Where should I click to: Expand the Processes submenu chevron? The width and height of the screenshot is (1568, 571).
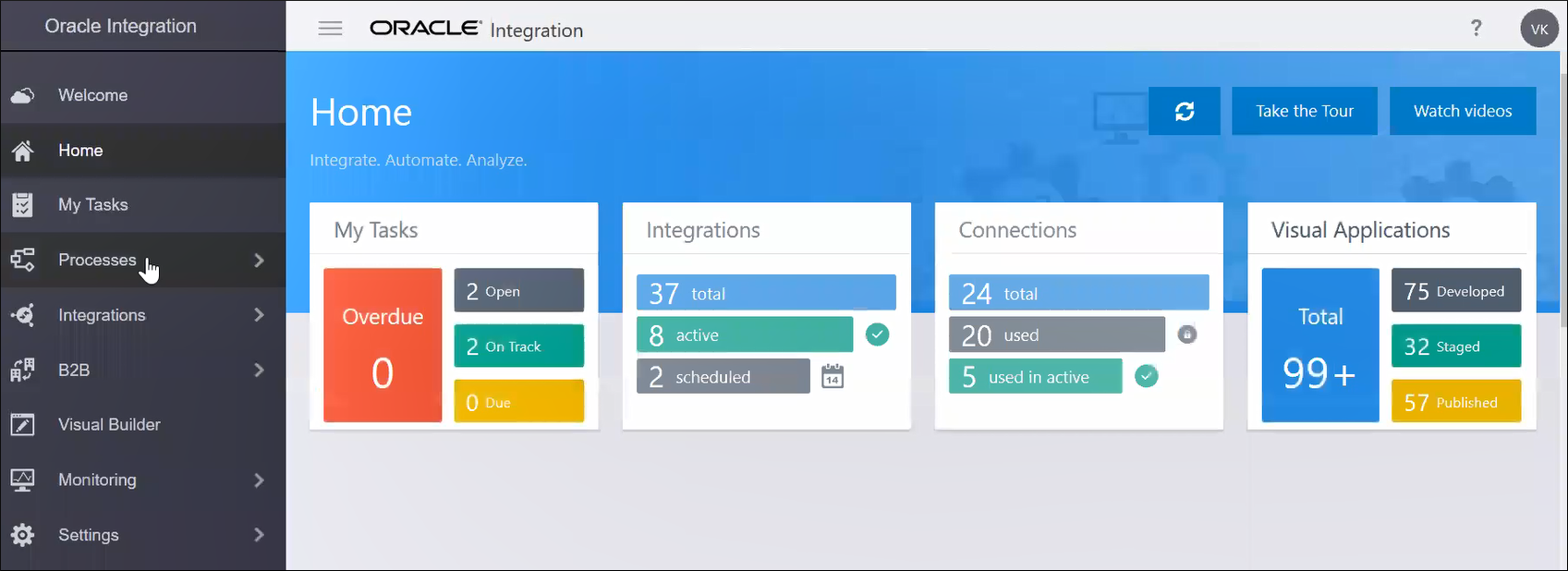(259, 261)
